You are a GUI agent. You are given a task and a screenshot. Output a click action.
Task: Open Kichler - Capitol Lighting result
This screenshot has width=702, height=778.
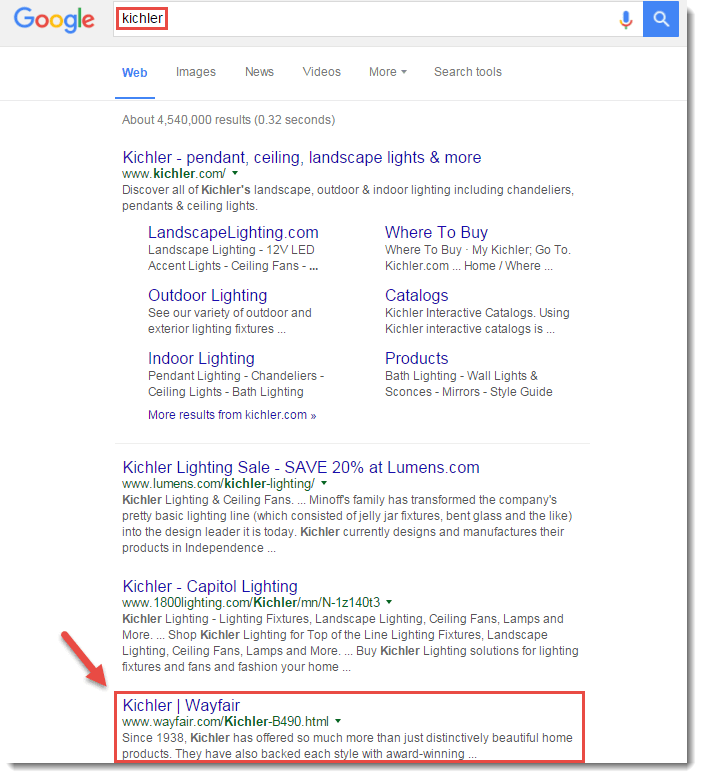point(210,586)
